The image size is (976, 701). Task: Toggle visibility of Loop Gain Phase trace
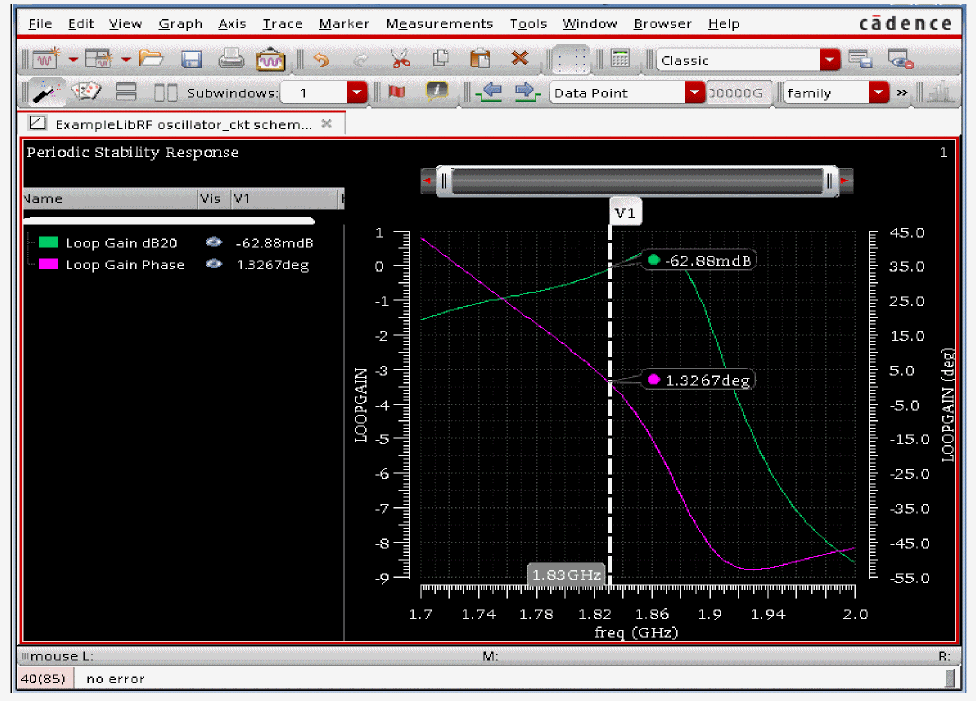213,265
